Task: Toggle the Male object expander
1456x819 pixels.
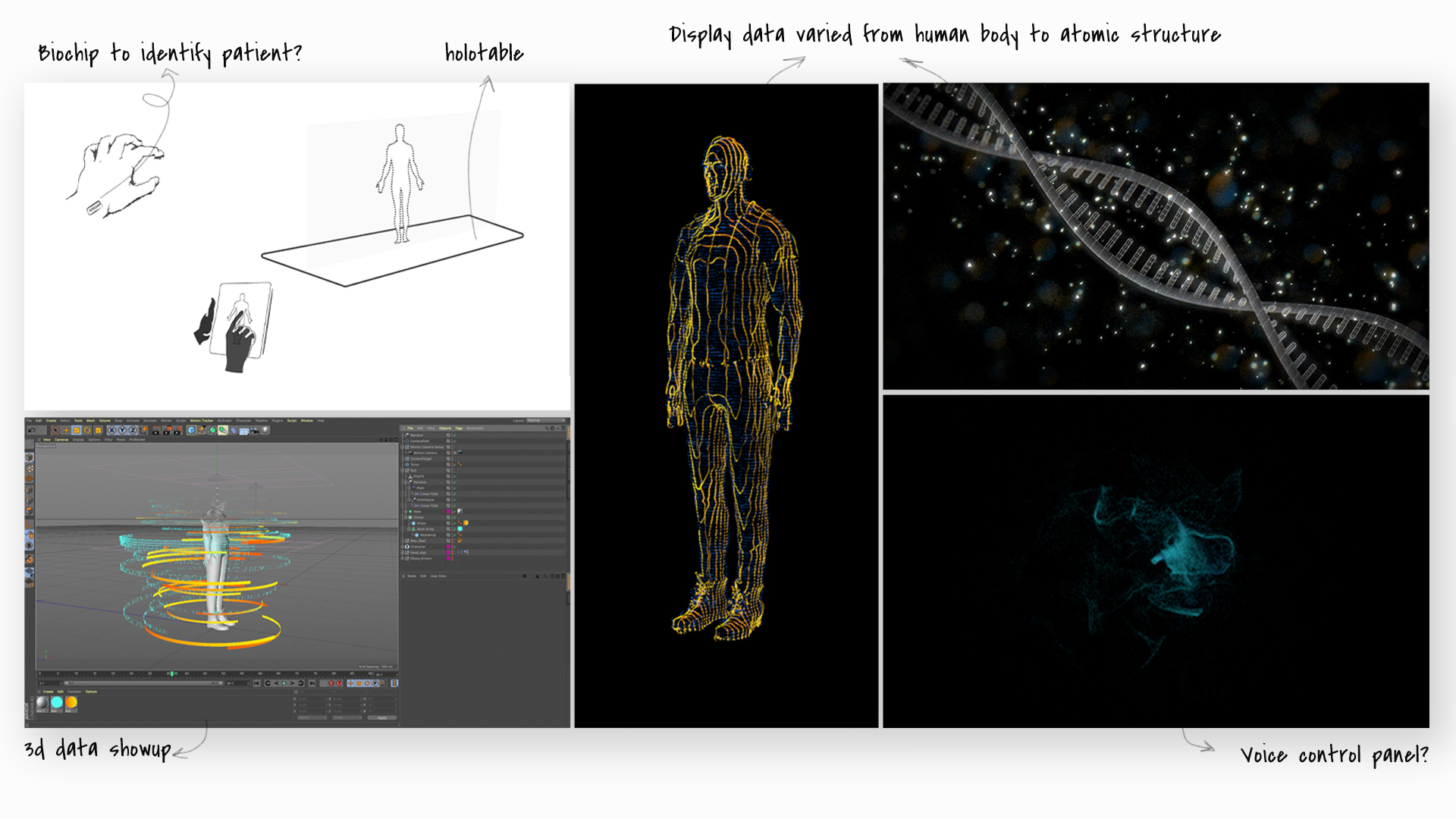Action: point(406,512)
